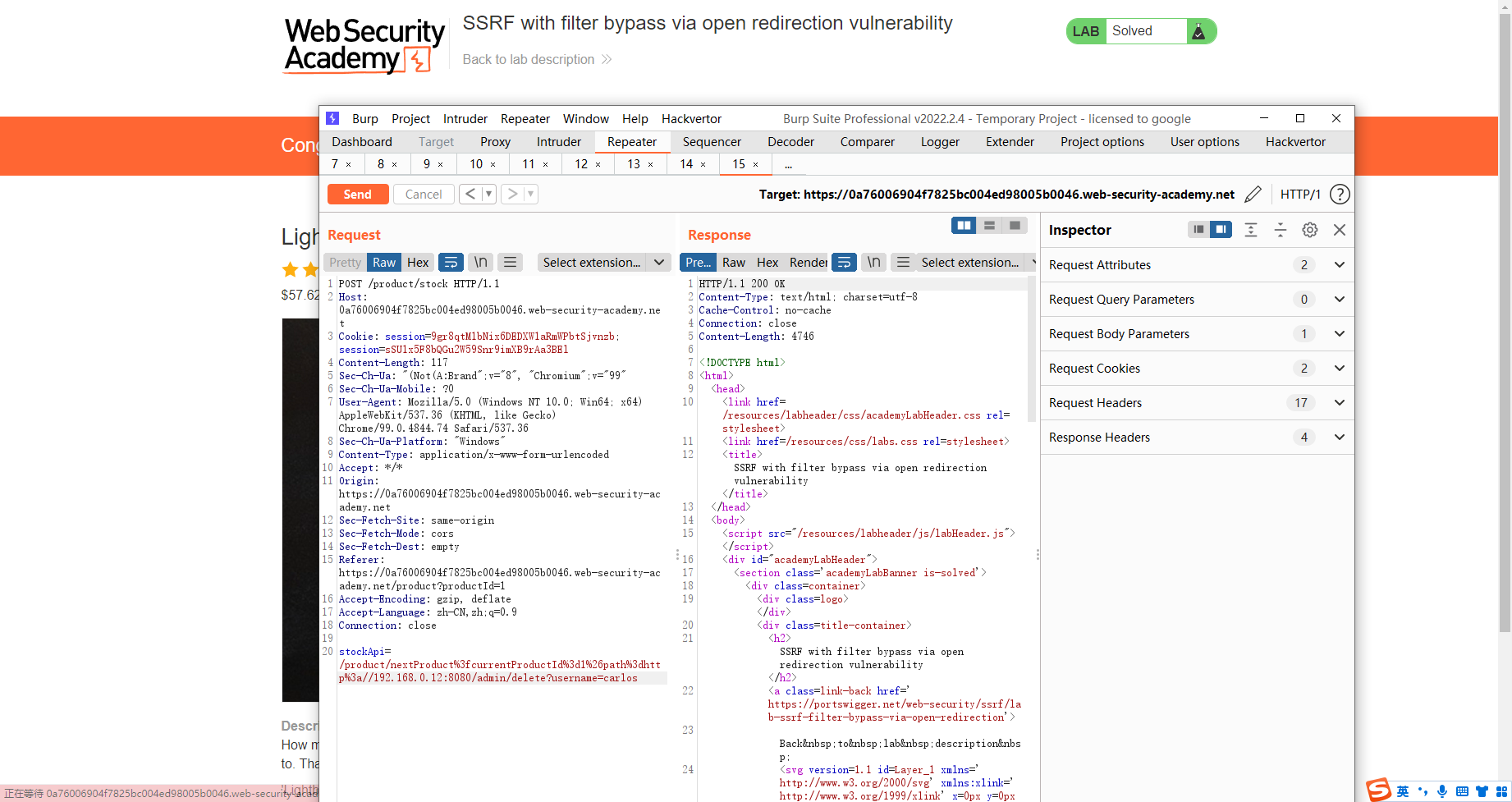The height and width of the screenshot is (802, 1512).
Task: Open Response pane hamburger options menu
Action: point(903,263)
